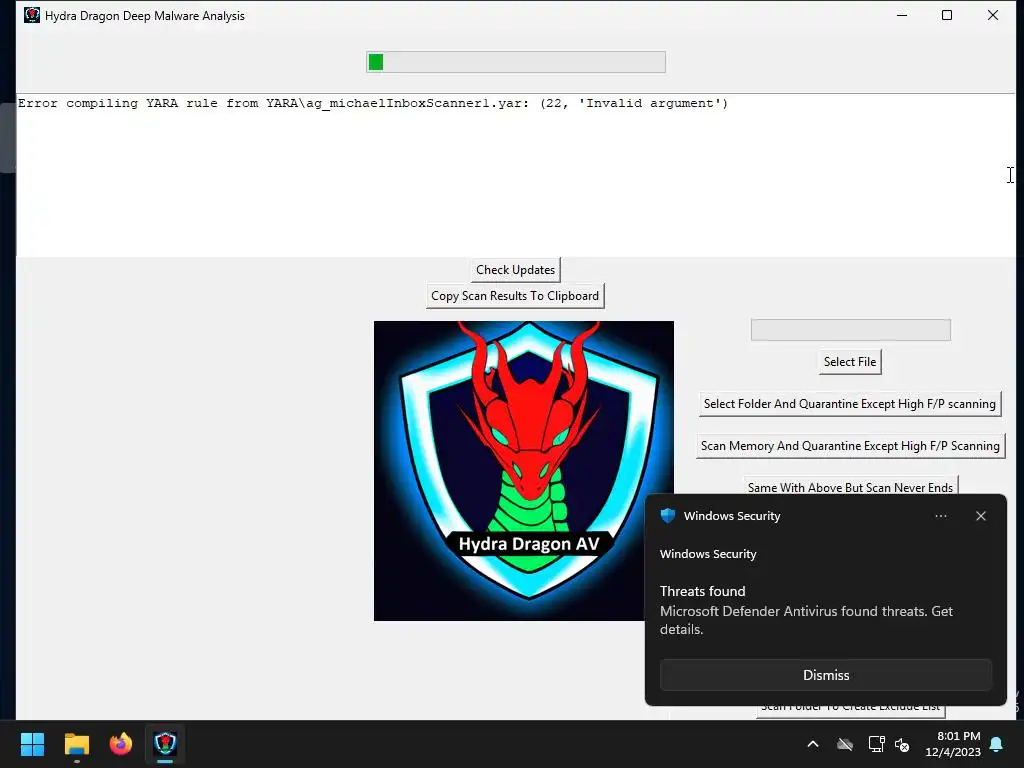Click the Check Updates button
This screenshot has width=1024, height=768.
coord(515,270)
